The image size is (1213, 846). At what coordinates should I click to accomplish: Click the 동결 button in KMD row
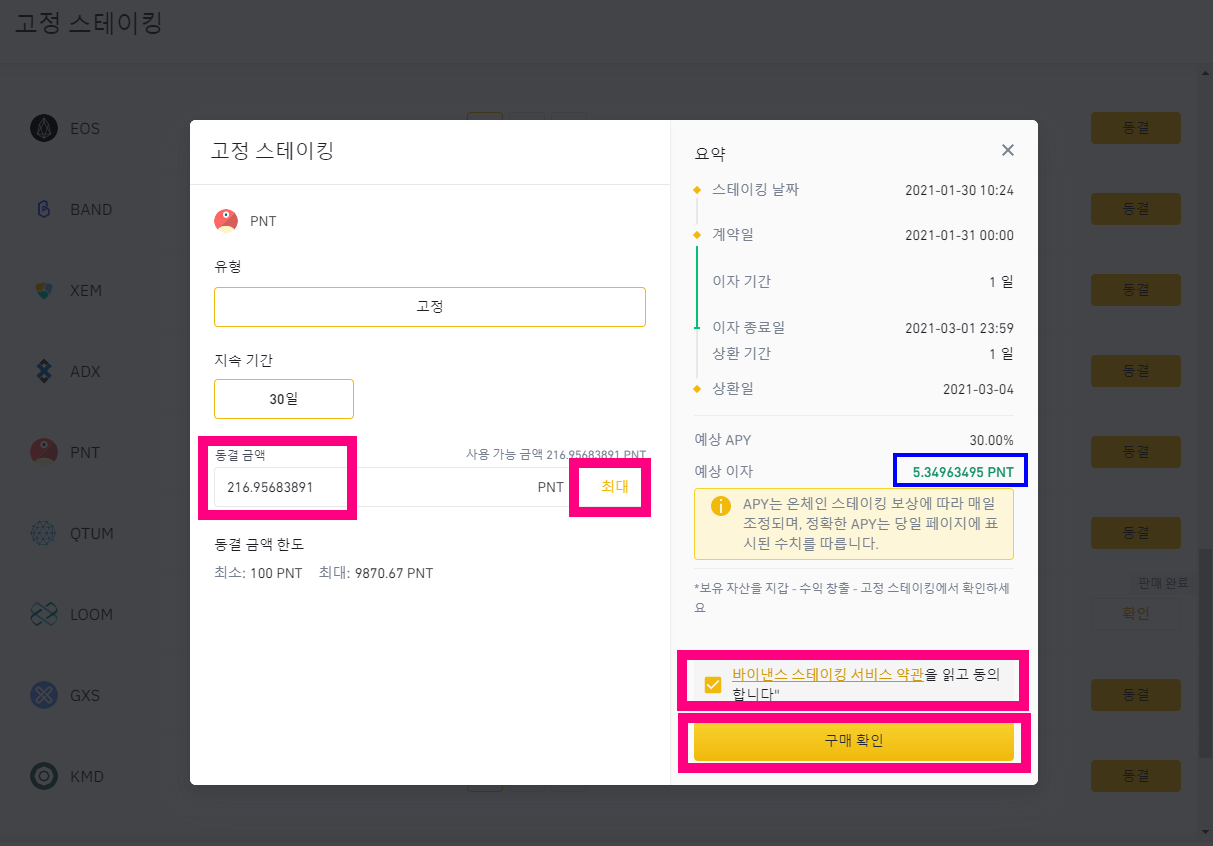[x=1136, y=776]
